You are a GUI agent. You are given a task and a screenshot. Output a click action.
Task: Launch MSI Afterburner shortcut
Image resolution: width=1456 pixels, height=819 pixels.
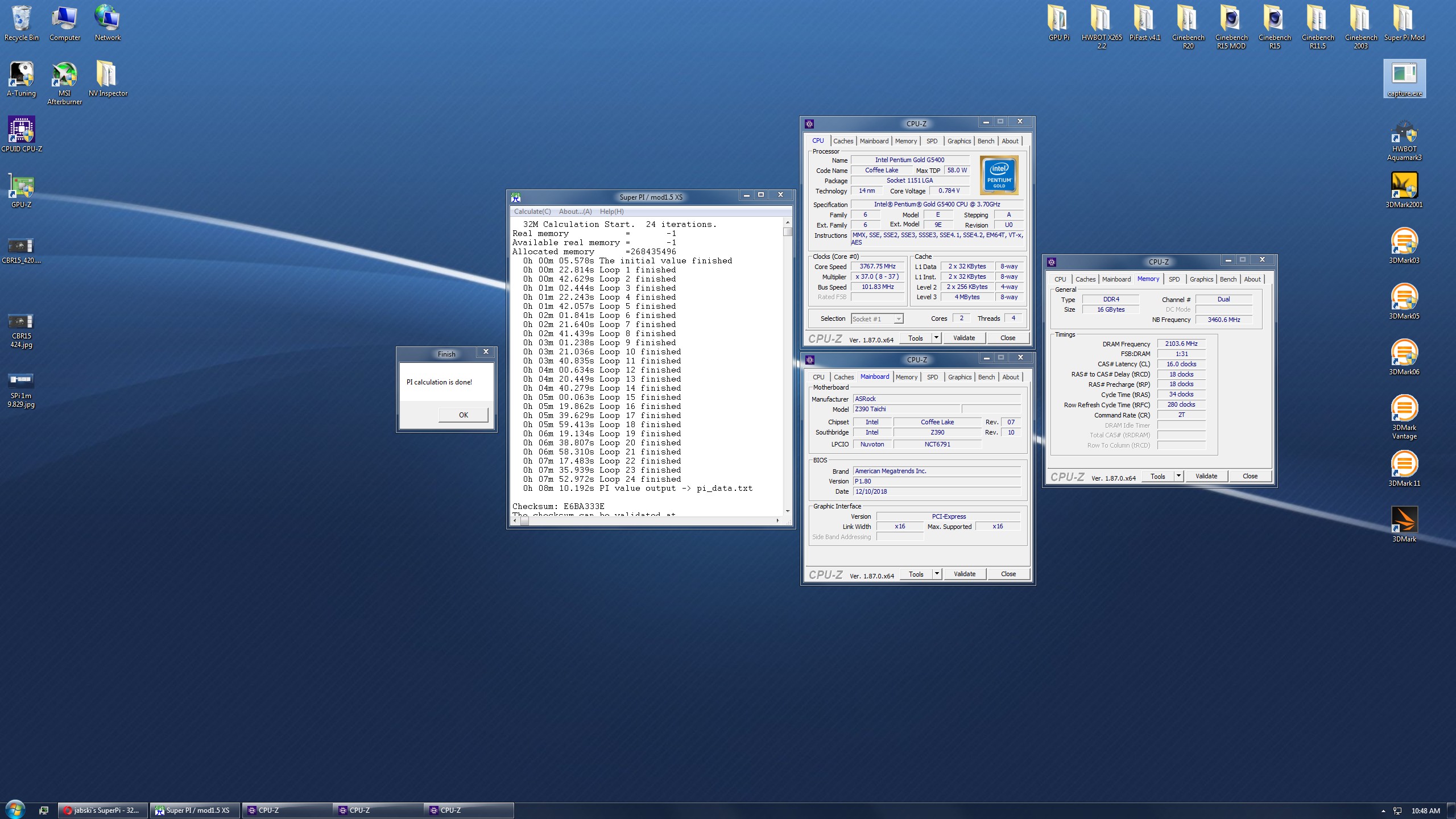coord(65,82)
